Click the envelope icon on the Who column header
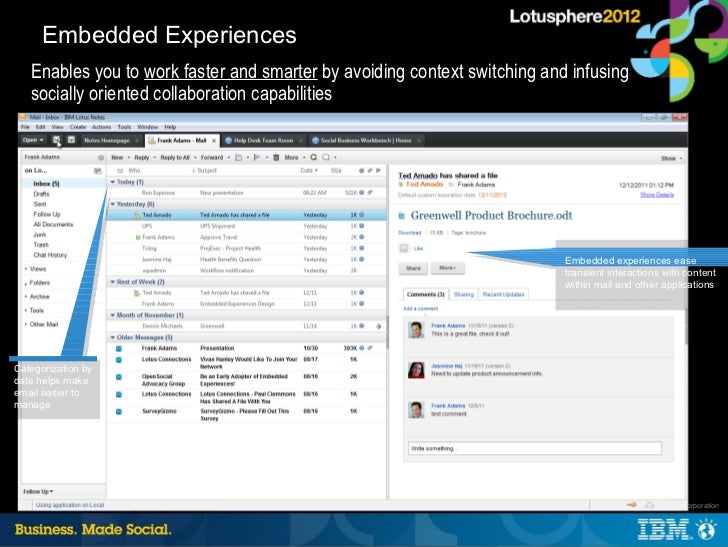Screen dimensions: 728x547 [x=120, y=170]
